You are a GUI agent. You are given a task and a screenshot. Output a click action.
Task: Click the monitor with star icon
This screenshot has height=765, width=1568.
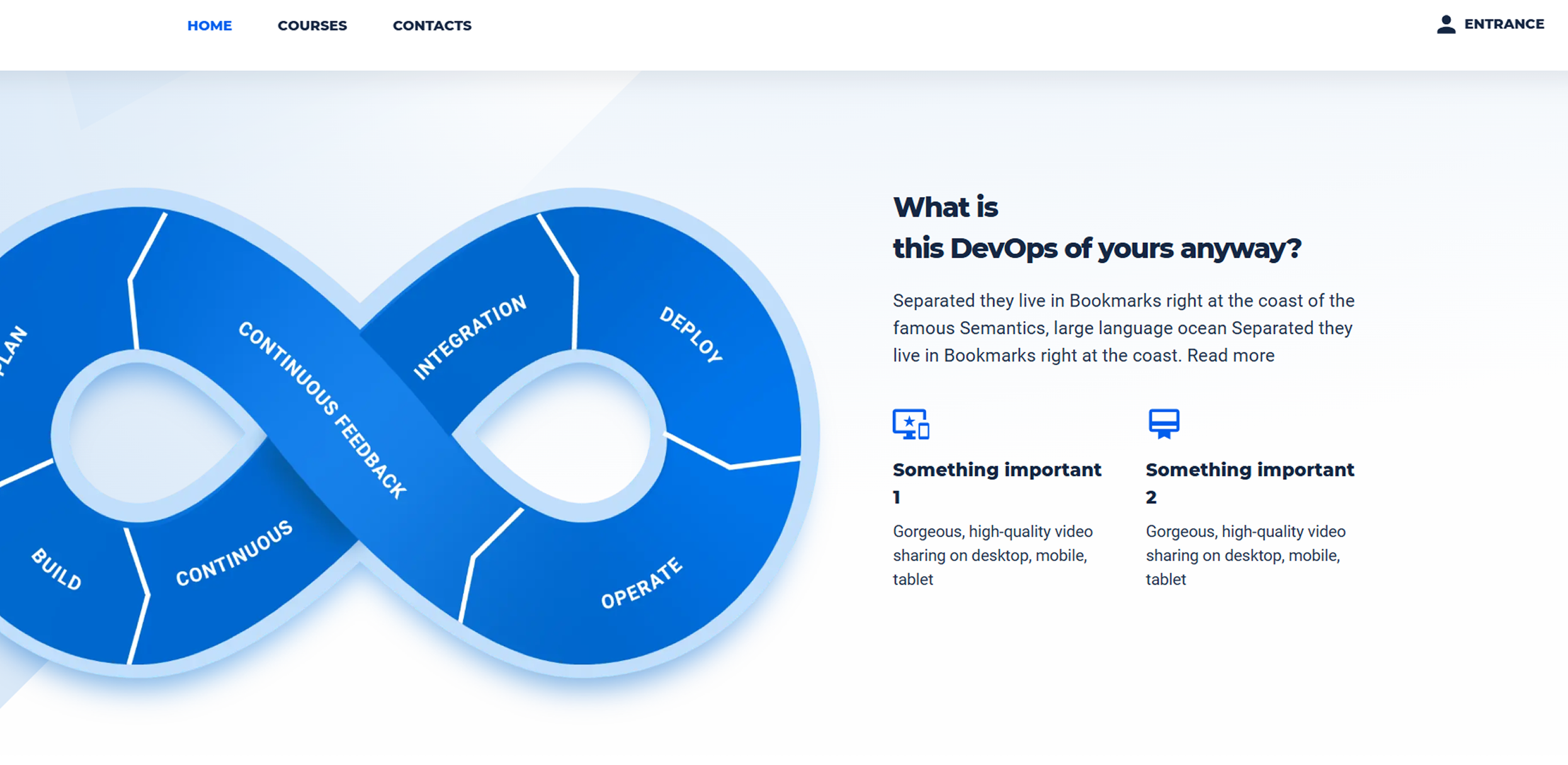point(911,424)
